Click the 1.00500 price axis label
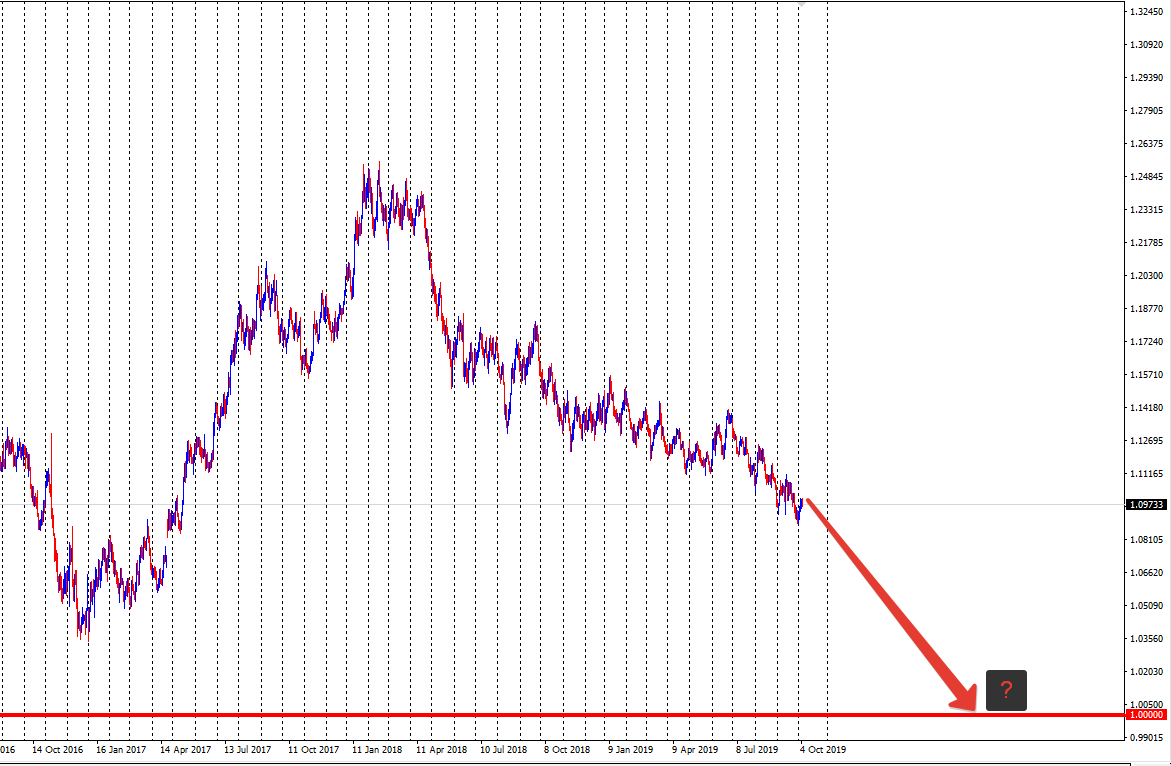This screenshot has width=1171, height=766. click(1146, 704)
